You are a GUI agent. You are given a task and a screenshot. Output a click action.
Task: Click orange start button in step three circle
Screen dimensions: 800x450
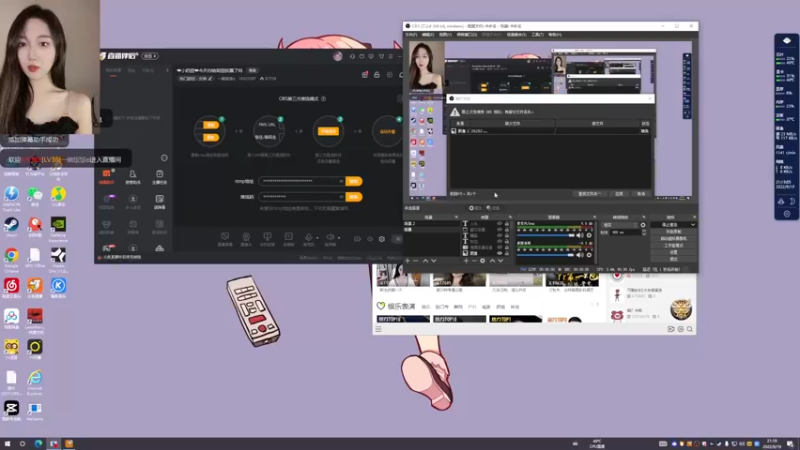[x=328, y=131]
